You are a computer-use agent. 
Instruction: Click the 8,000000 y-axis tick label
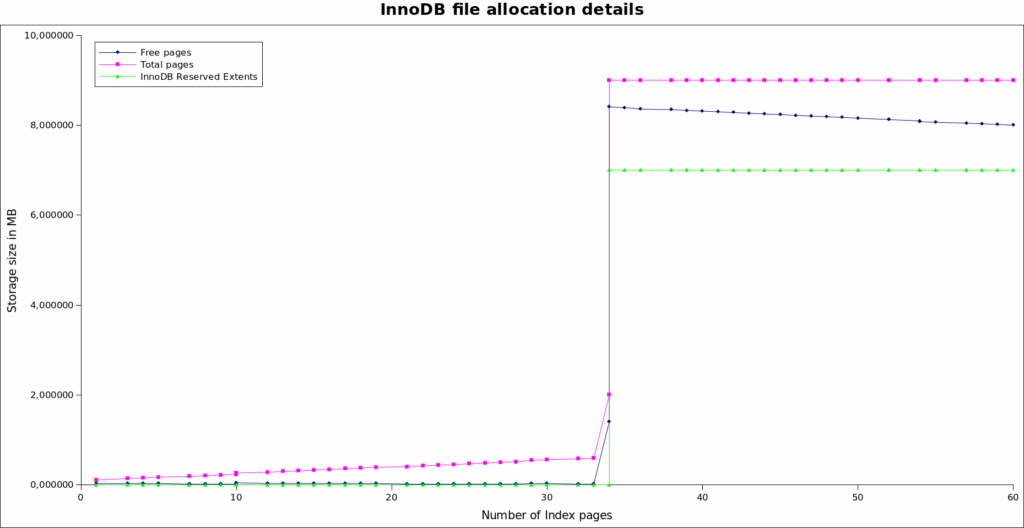click(50, 125)
